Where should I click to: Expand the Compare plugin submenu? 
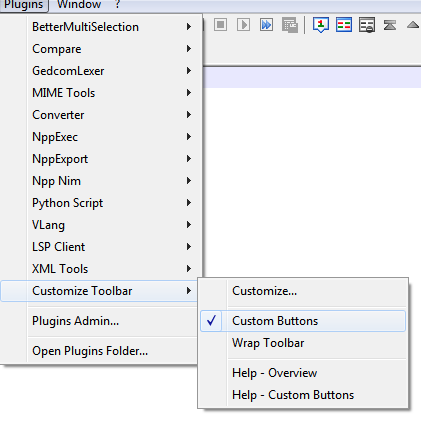point(101,49)
